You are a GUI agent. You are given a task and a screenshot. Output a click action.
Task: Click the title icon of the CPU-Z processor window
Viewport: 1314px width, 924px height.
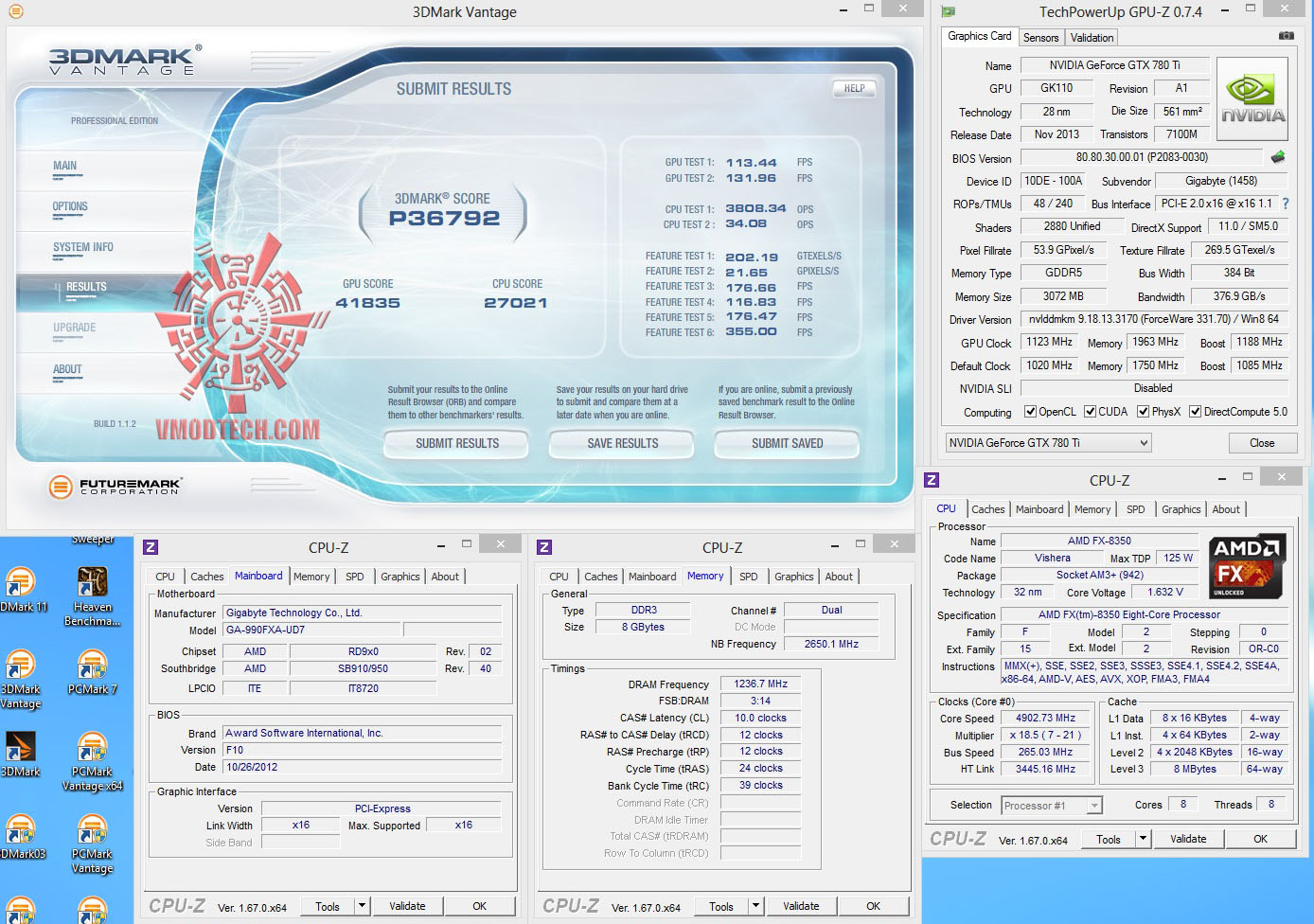tap(932, 480)
